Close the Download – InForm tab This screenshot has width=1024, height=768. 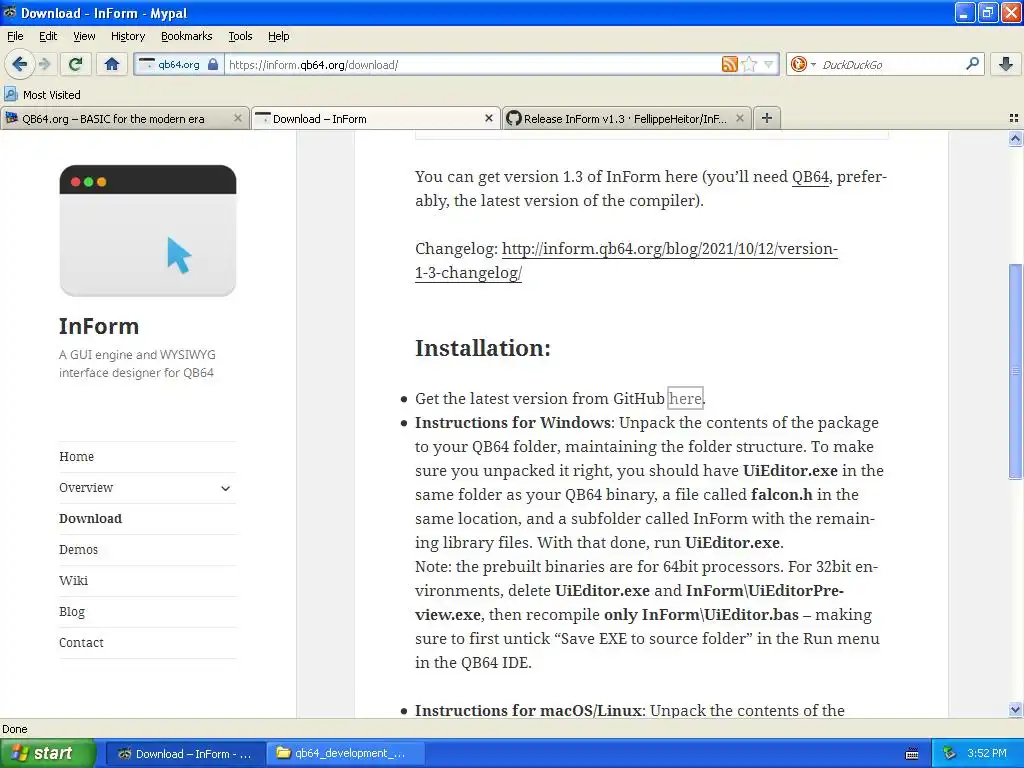pyautogui.click(x=488, y=118)
